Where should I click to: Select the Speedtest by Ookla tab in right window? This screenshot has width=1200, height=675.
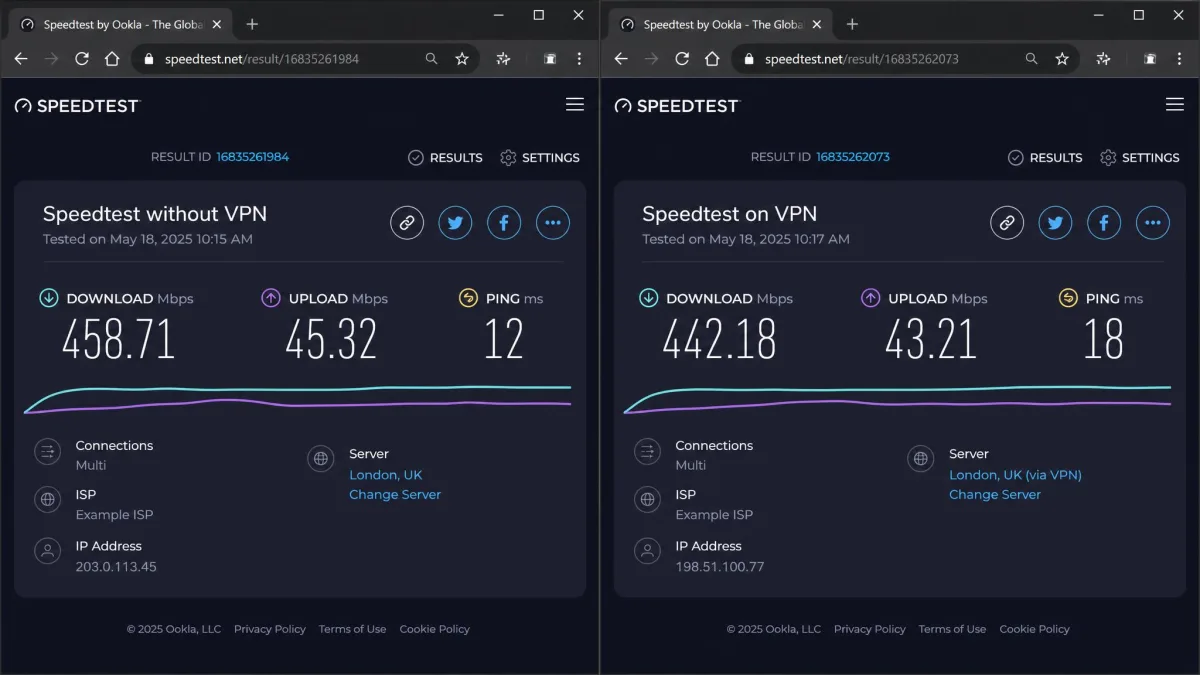click(x=720, y=24)
